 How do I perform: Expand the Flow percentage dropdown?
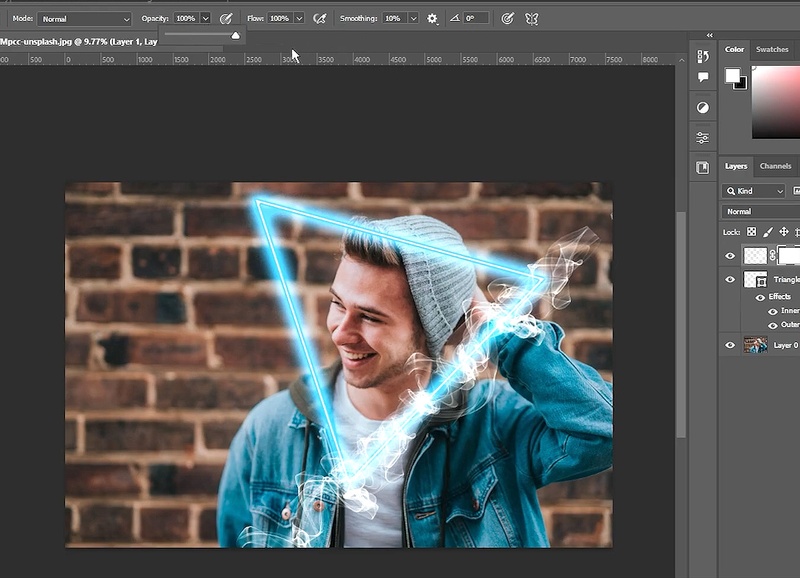coord(299,19)
